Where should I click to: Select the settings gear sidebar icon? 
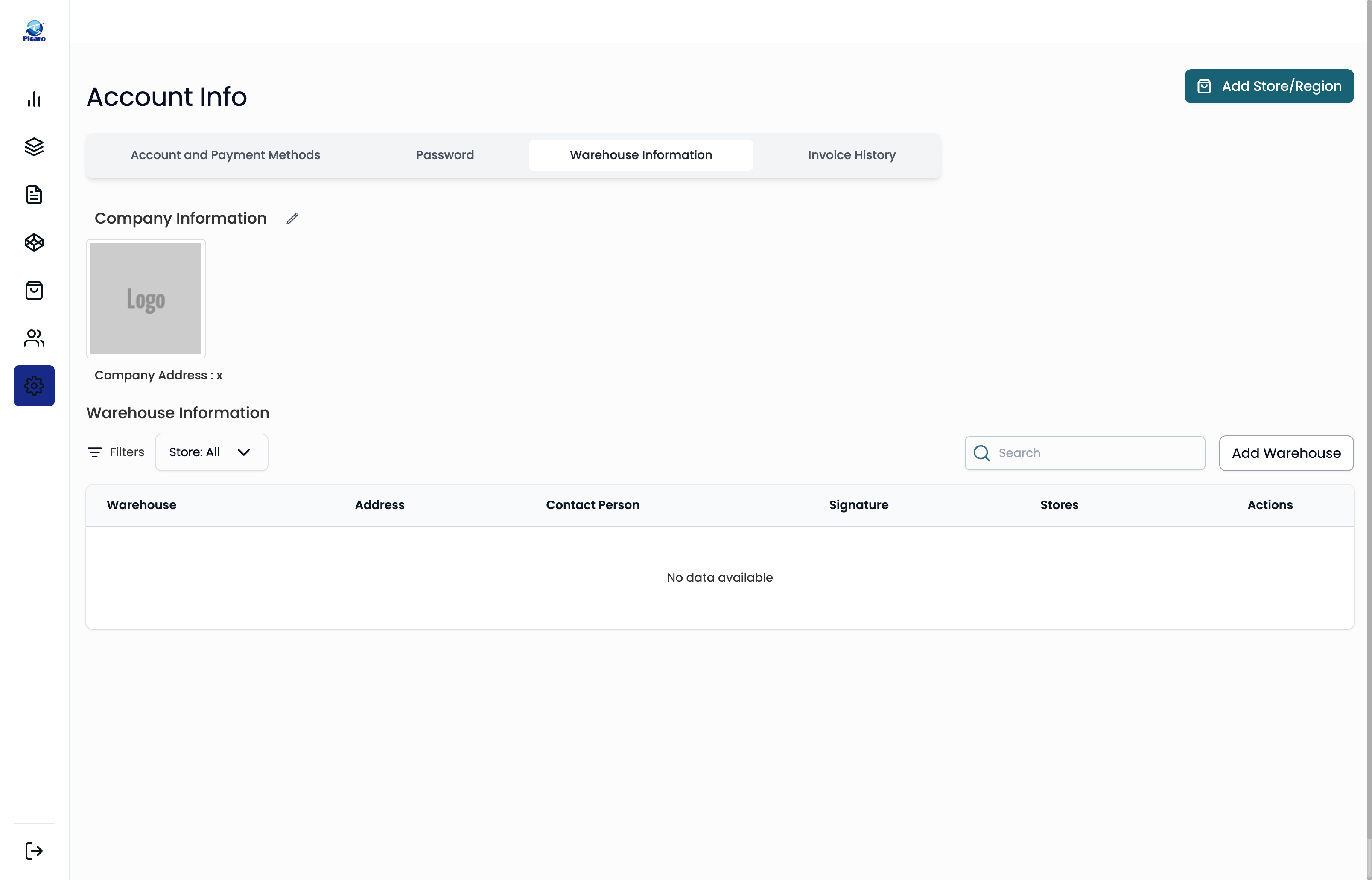point(34,386)
